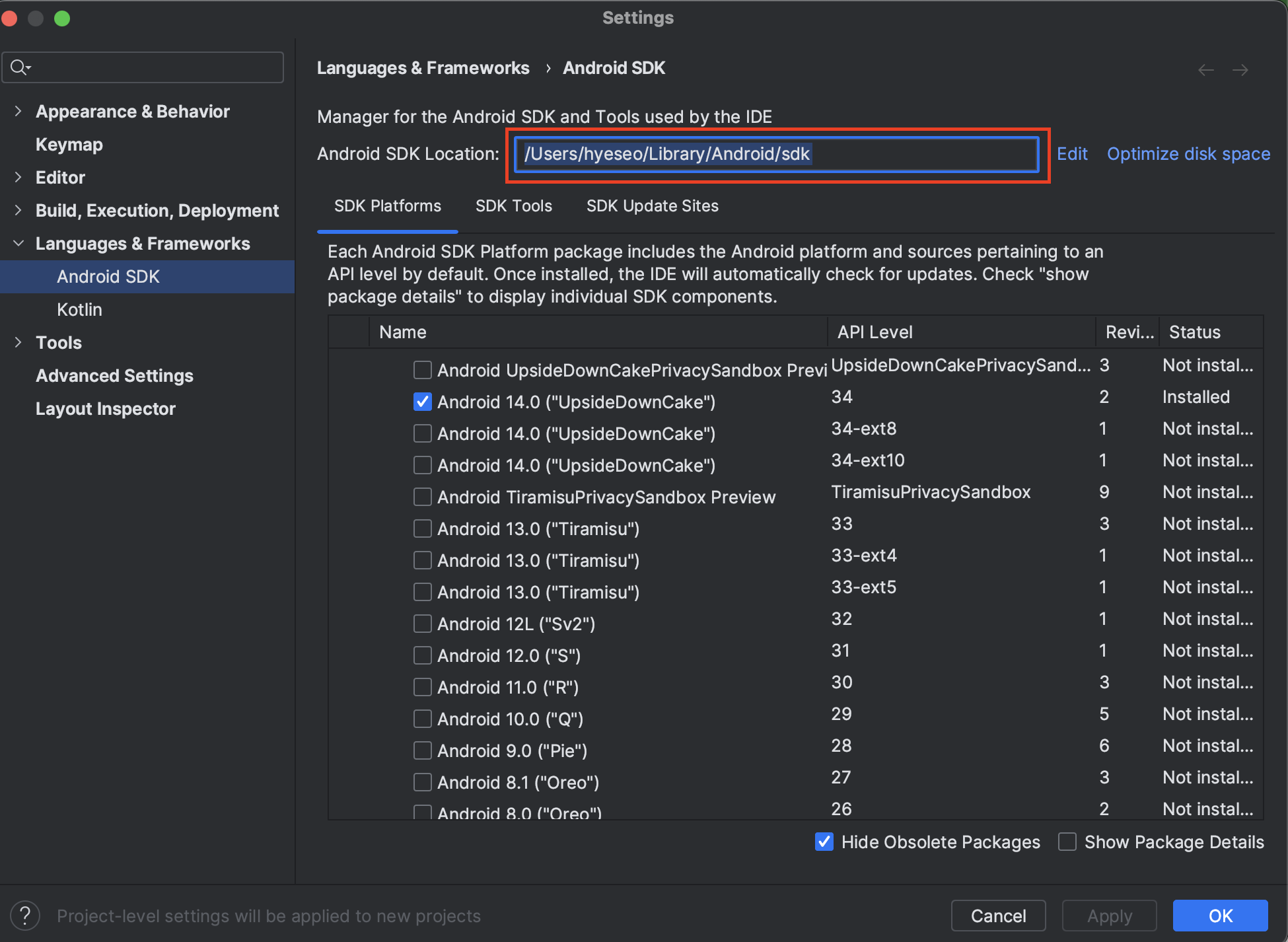Click Optimize disk space link
This screenshot has width=1288, height=942.
(x=1188, y=154)
